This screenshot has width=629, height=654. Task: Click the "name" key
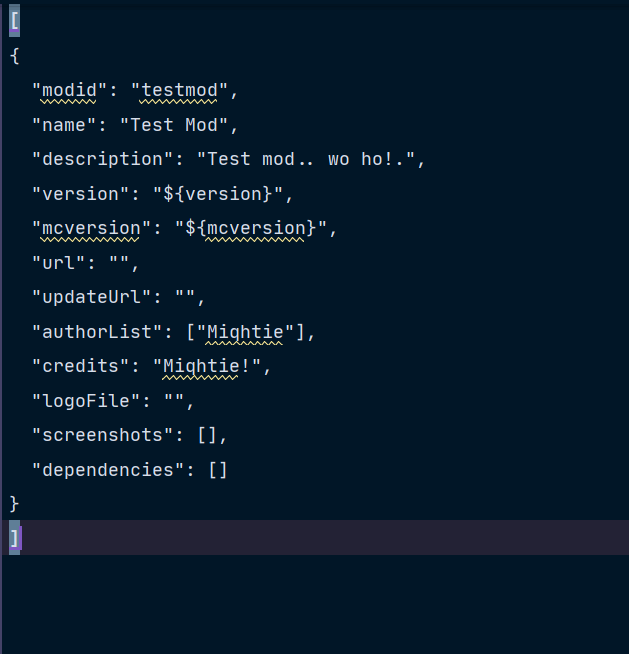64,125
